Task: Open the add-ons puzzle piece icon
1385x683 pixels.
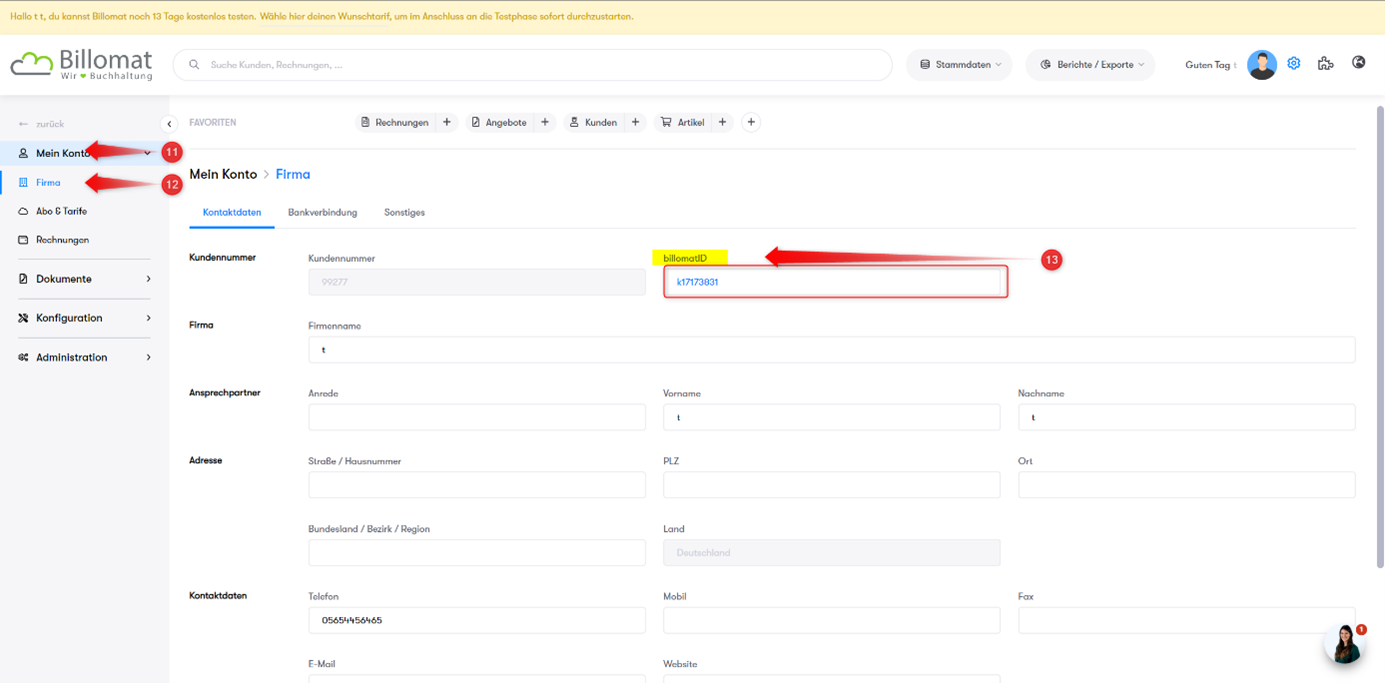Action: 1325,64
